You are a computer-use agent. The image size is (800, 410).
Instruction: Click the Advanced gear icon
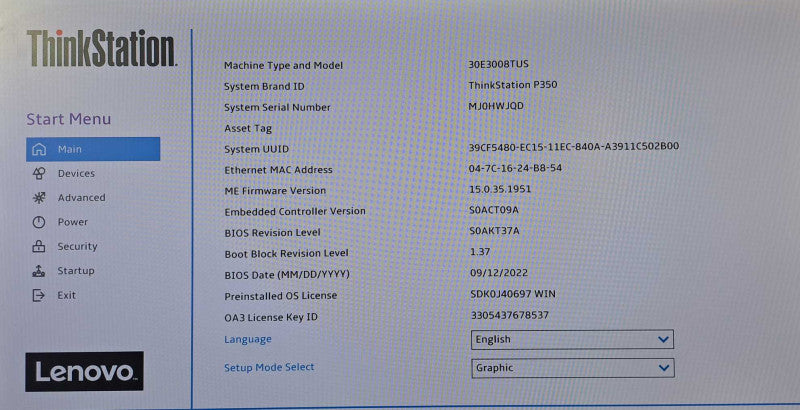click(39, 198)
